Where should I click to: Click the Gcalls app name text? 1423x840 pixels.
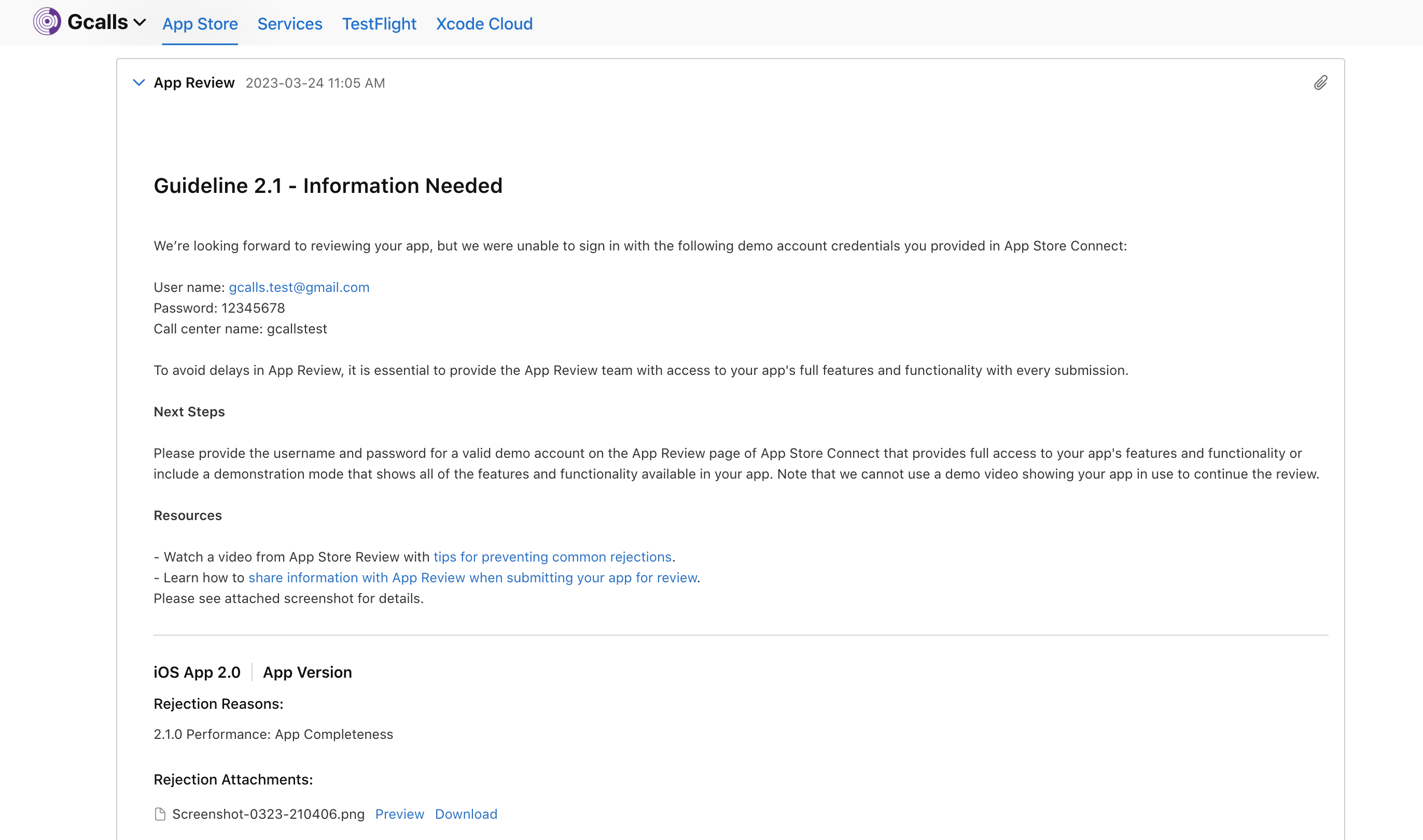(97, 23)
